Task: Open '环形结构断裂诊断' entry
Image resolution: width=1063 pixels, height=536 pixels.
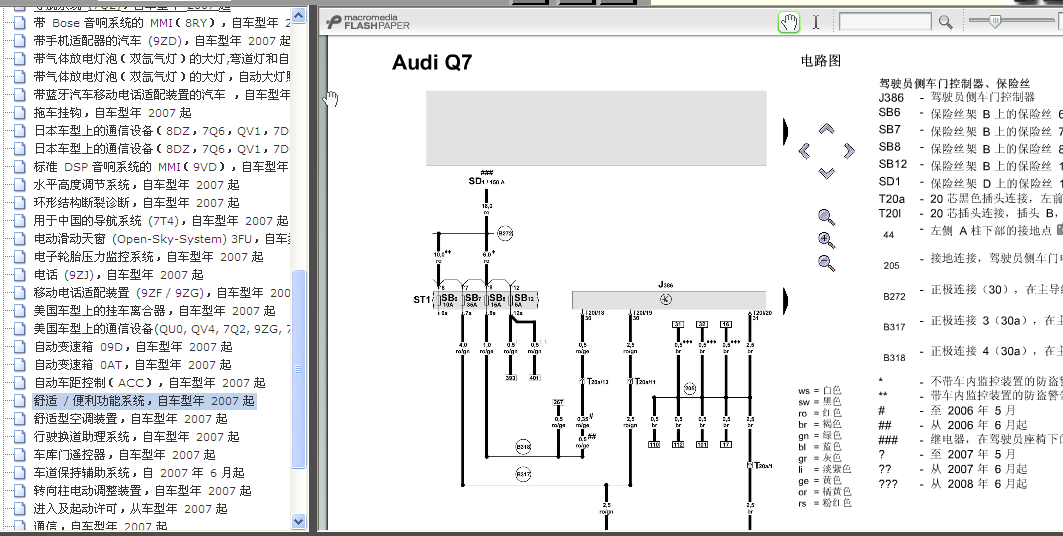Action: pos(136,203)
